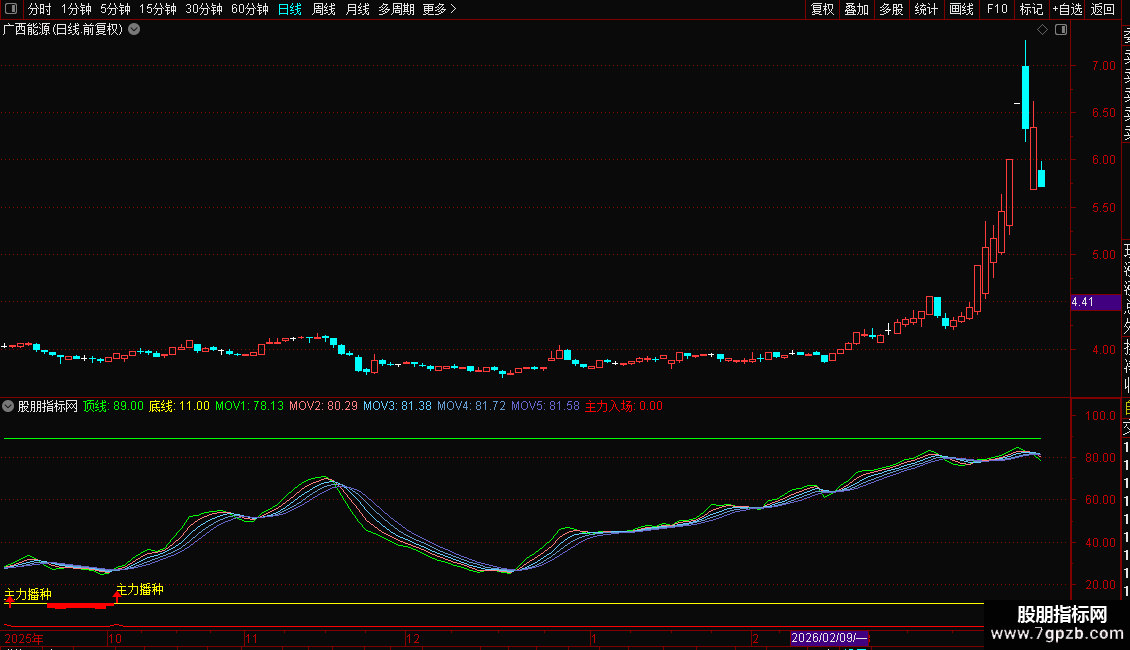Image resolution: width=1130 pixels, height=650 pixels.
Task: Click the second 主力播种 signal arrow
Action: coord(117,596)
